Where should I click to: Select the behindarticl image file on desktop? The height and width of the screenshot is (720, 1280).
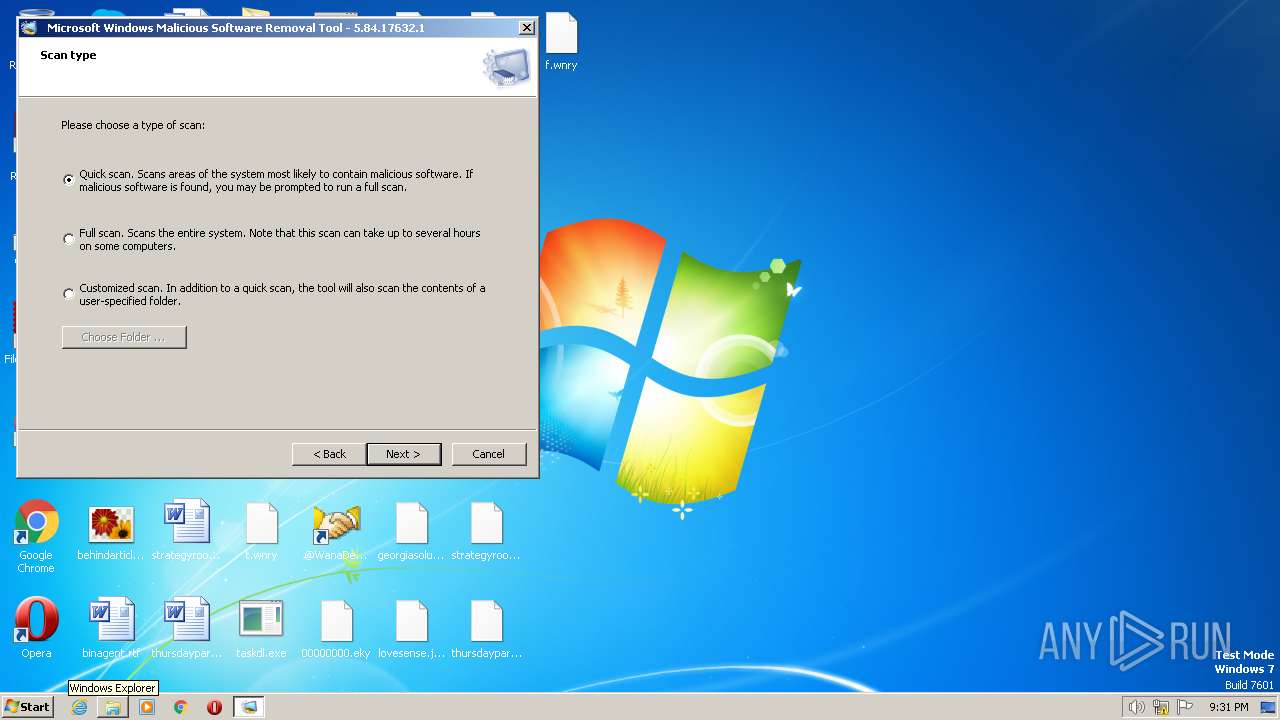(112, 532)
